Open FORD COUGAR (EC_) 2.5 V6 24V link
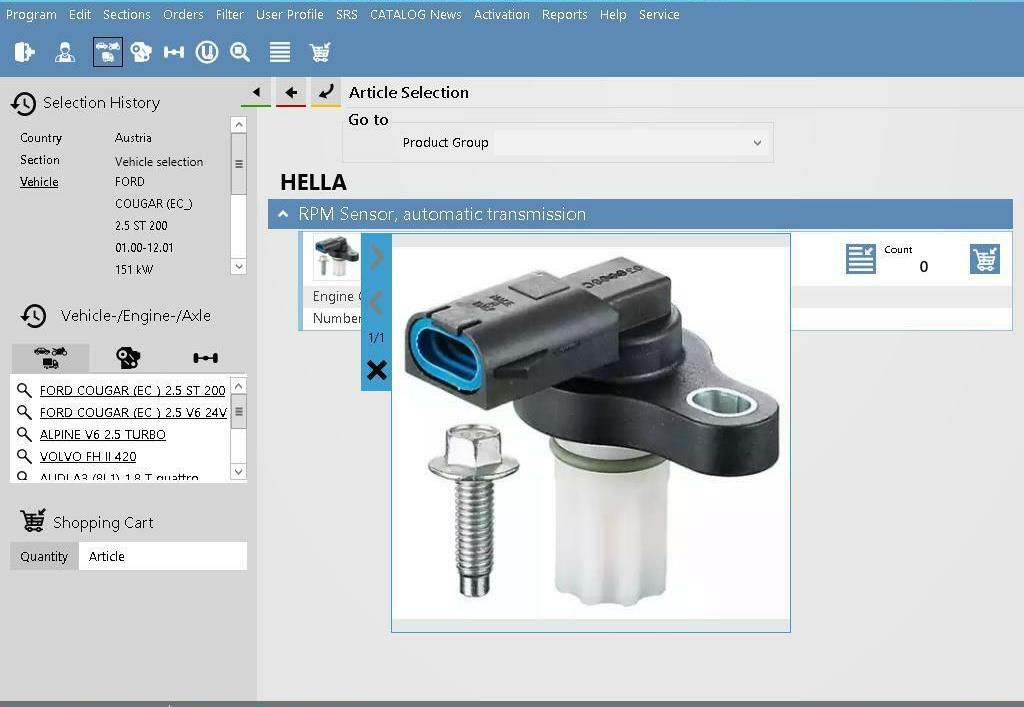Screen dimensions: 1024x707 click(x=133, y=413)
